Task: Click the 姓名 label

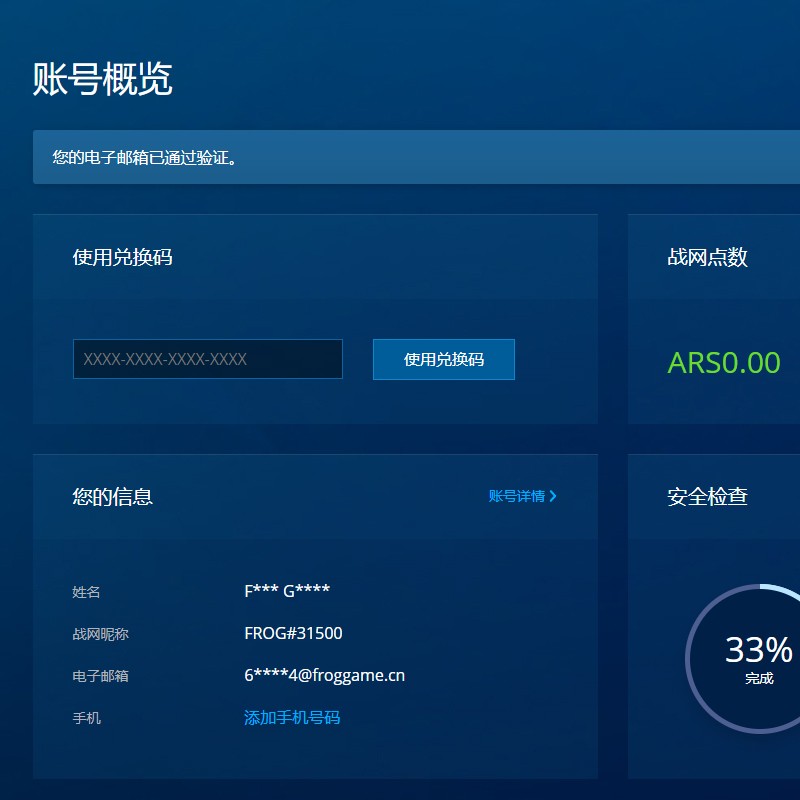Action: click(x=86, y=592)
